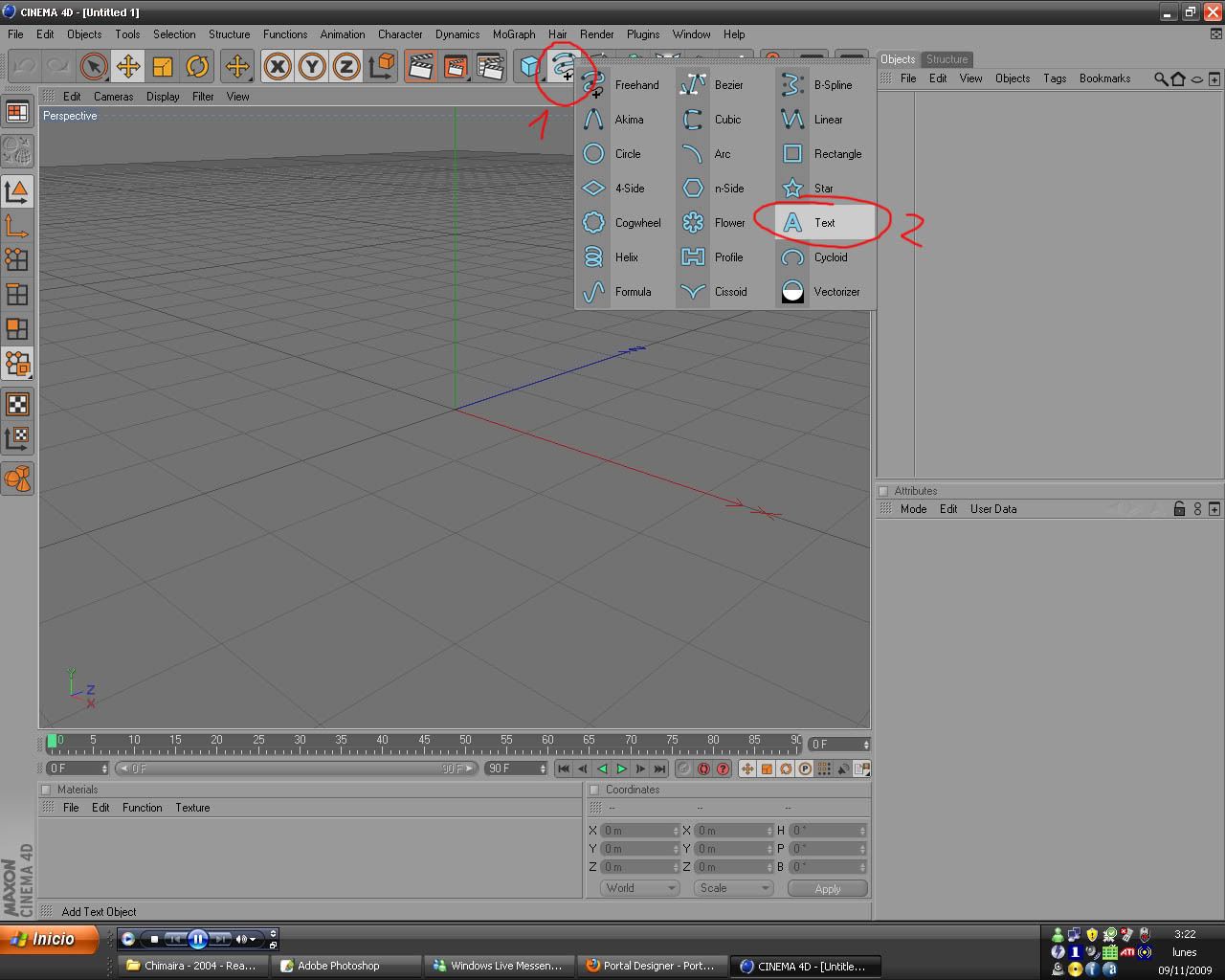The image size is (1225, 980).
Task: Toggle the X axis lock
Action: coord(278,66)
